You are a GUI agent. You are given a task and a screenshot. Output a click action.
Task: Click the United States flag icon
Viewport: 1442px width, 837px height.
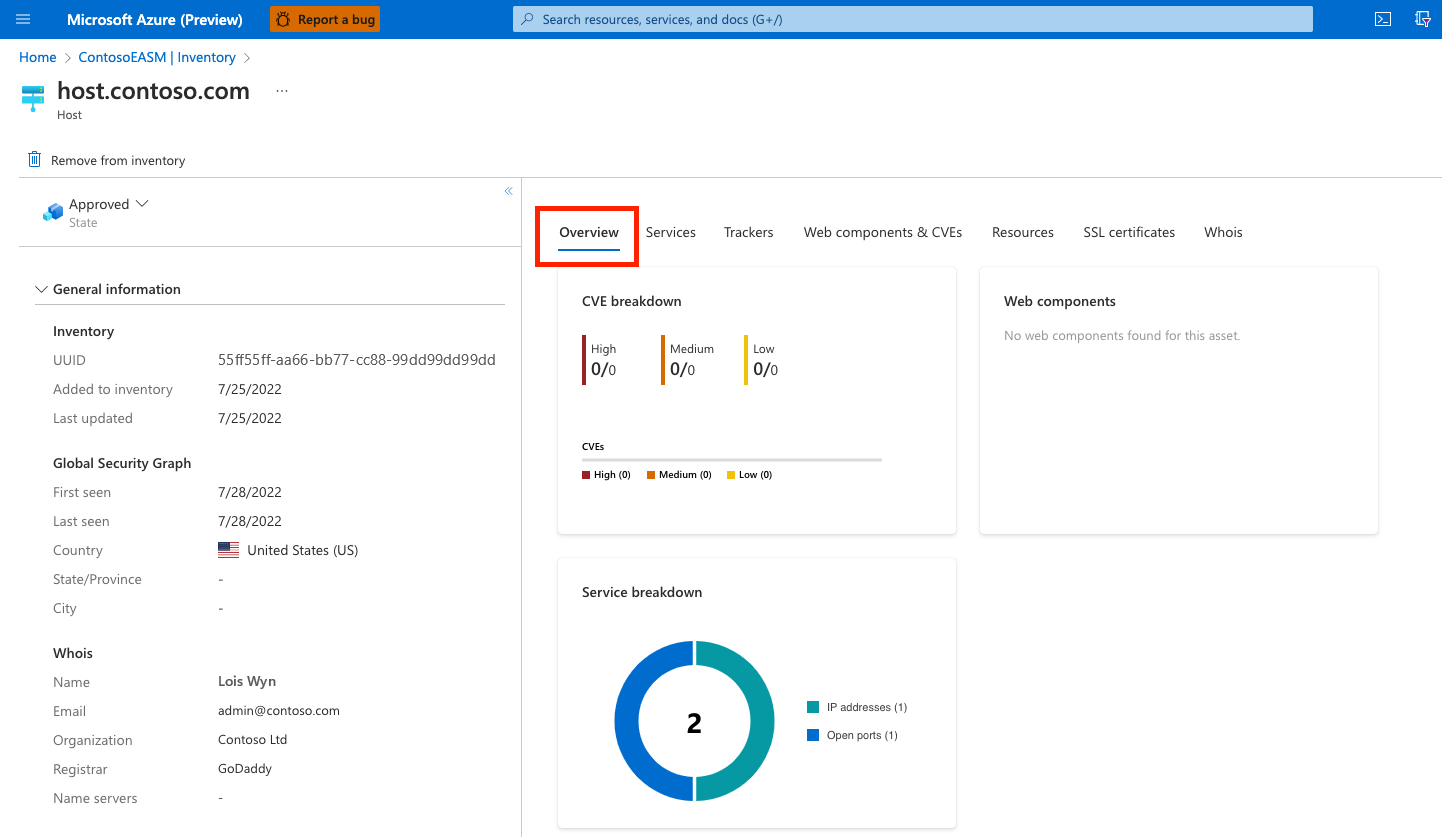229,550
